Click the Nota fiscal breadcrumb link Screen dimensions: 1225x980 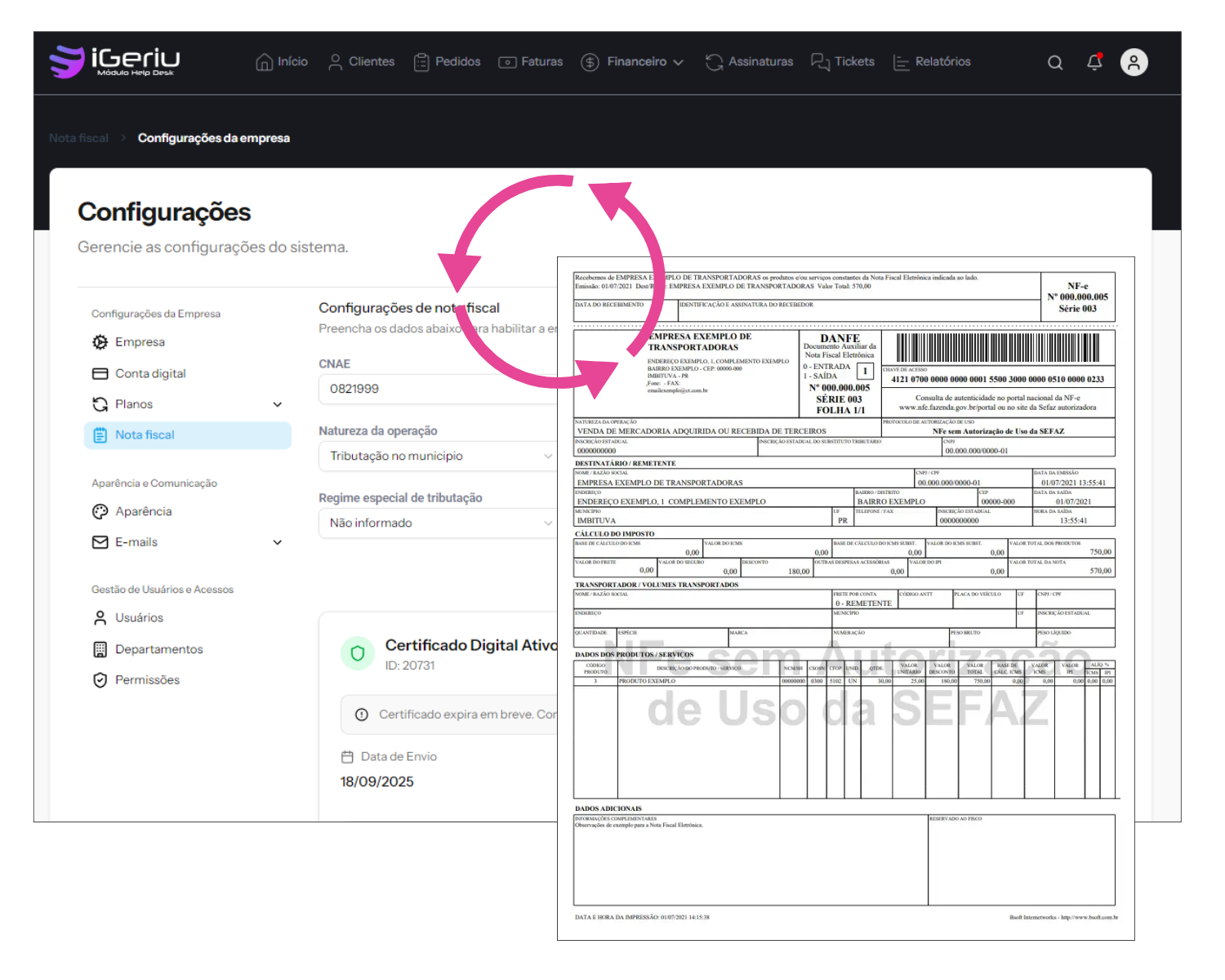coord(78,138)
